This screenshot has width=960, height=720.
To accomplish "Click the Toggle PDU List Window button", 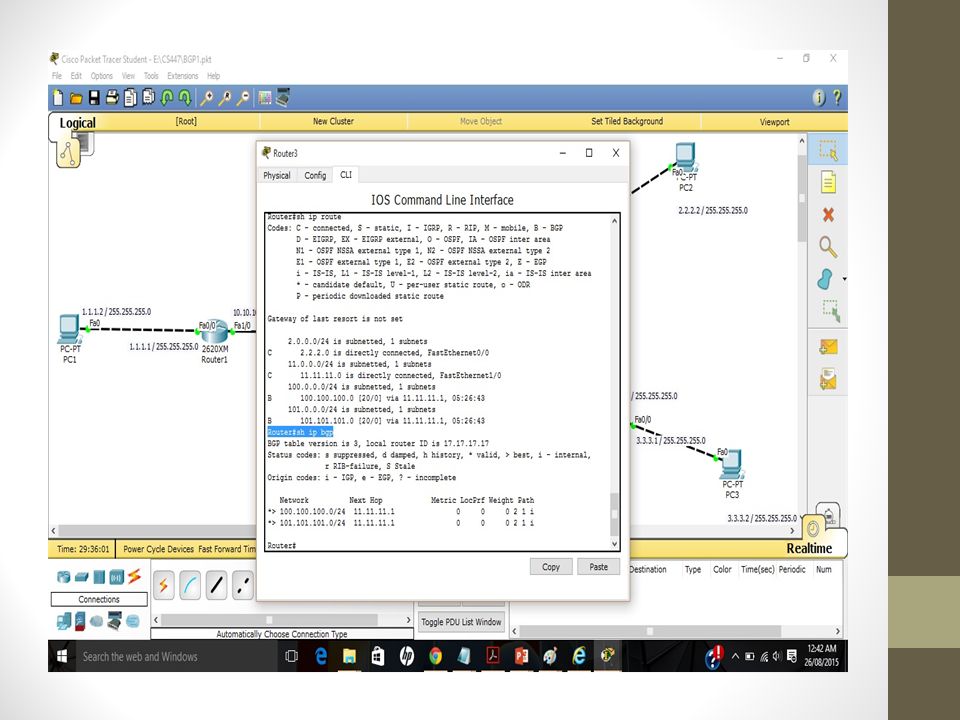I will pyautogui.click(x=461, y=622).
